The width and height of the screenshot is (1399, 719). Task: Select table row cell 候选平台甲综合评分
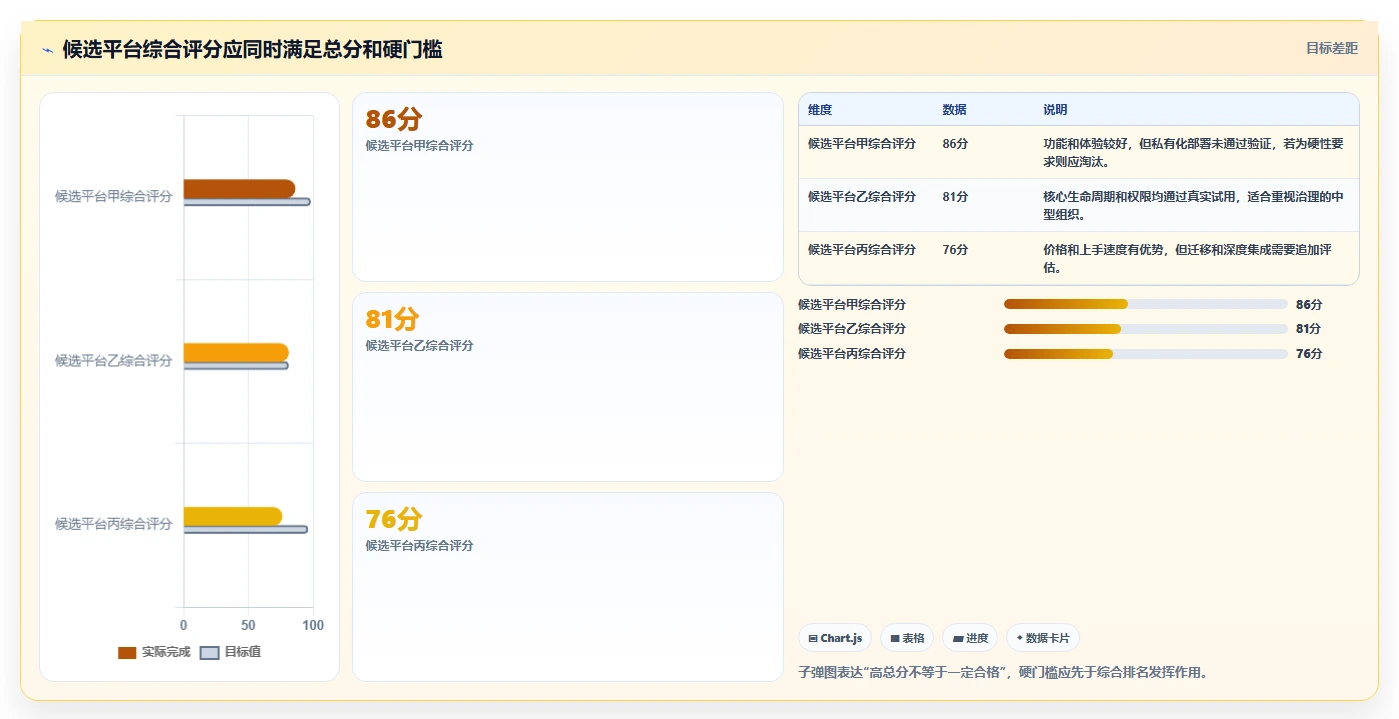click(x=862, y=144)
